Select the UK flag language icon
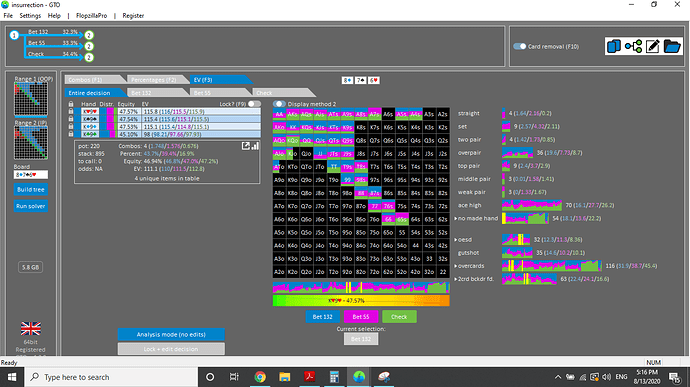The image size is (690, 387). [31, 328]
